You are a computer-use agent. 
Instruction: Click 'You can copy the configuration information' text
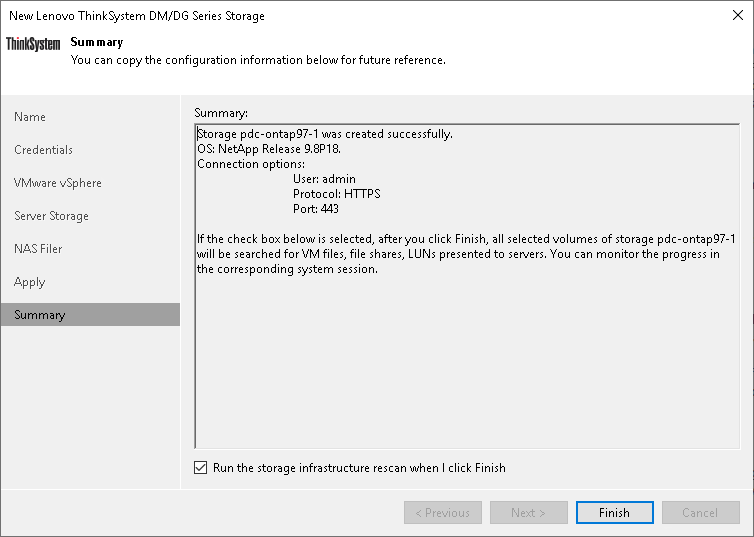pyautogui.click(x=258, y=60)
